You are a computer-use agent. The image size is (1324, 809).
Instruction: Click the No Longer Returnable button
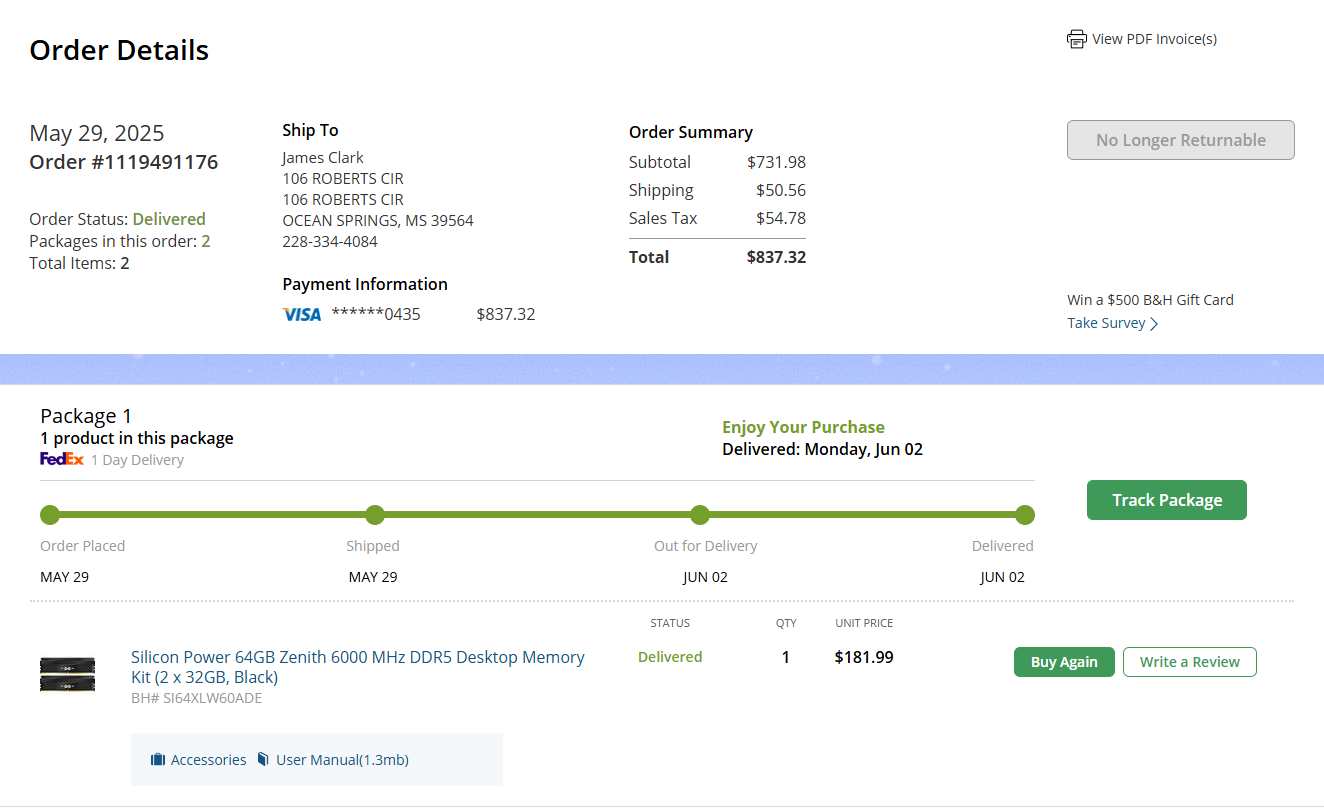pyautogui.click(x=1180, y=140)
